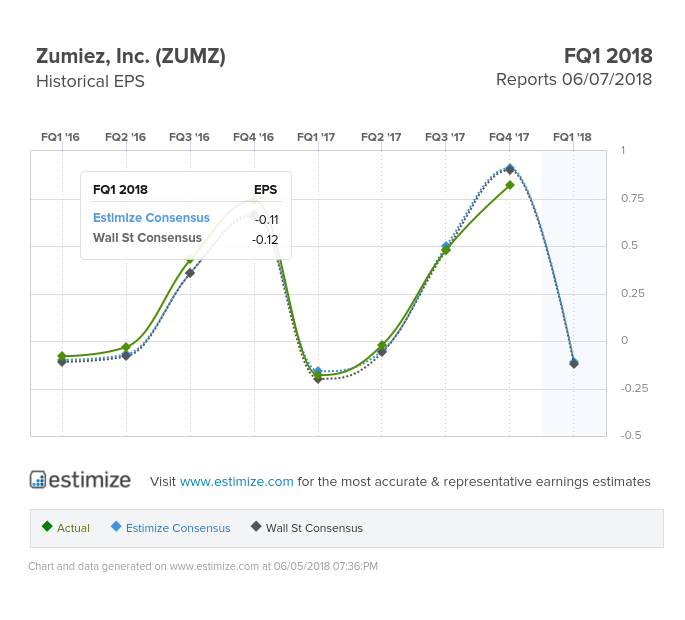Select the FQ1 '17 axis label
685x620 pixels.
[316, 137]
